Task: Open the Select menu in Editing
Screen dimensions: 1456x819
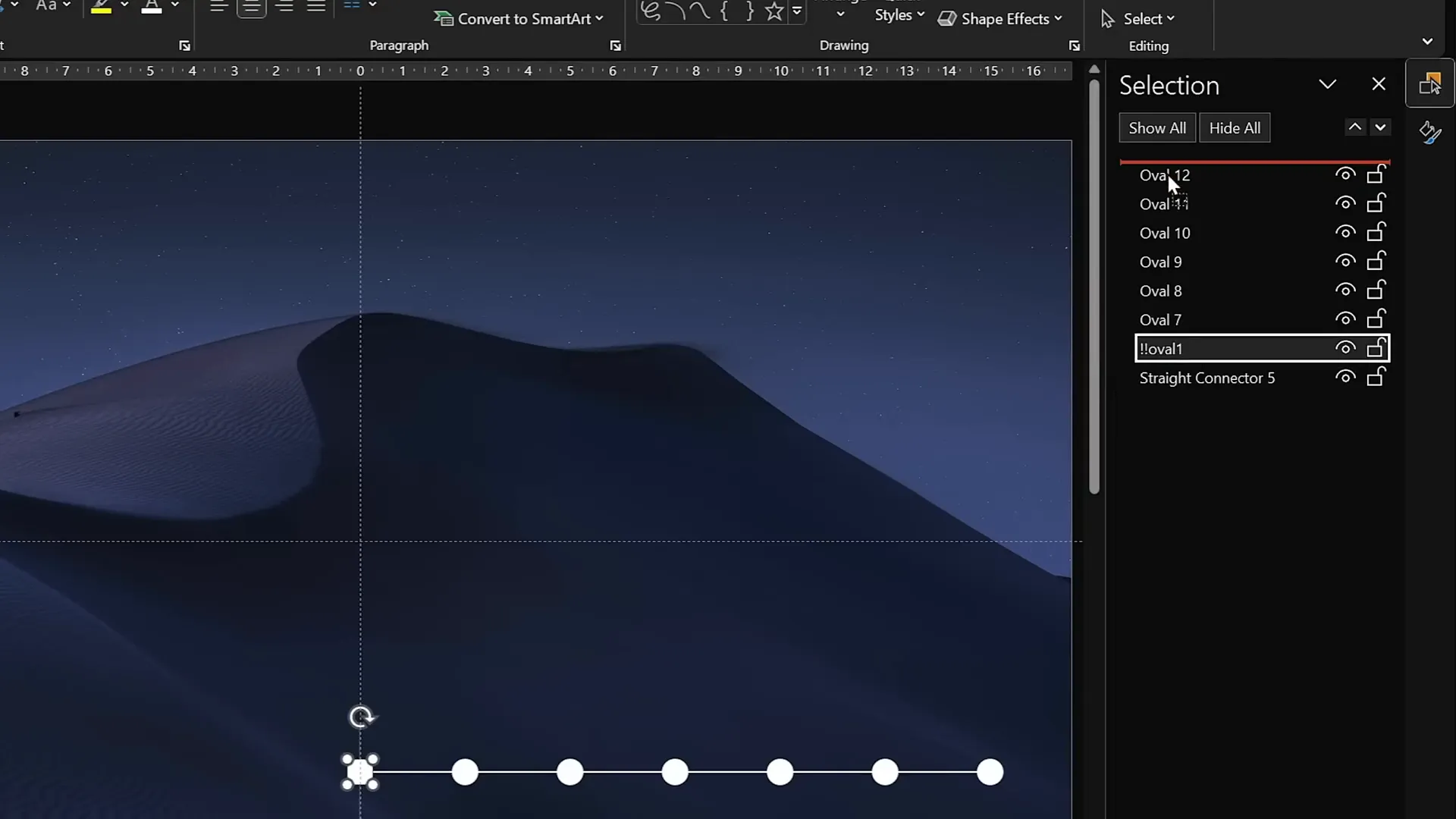Action: pos(1137,19)
